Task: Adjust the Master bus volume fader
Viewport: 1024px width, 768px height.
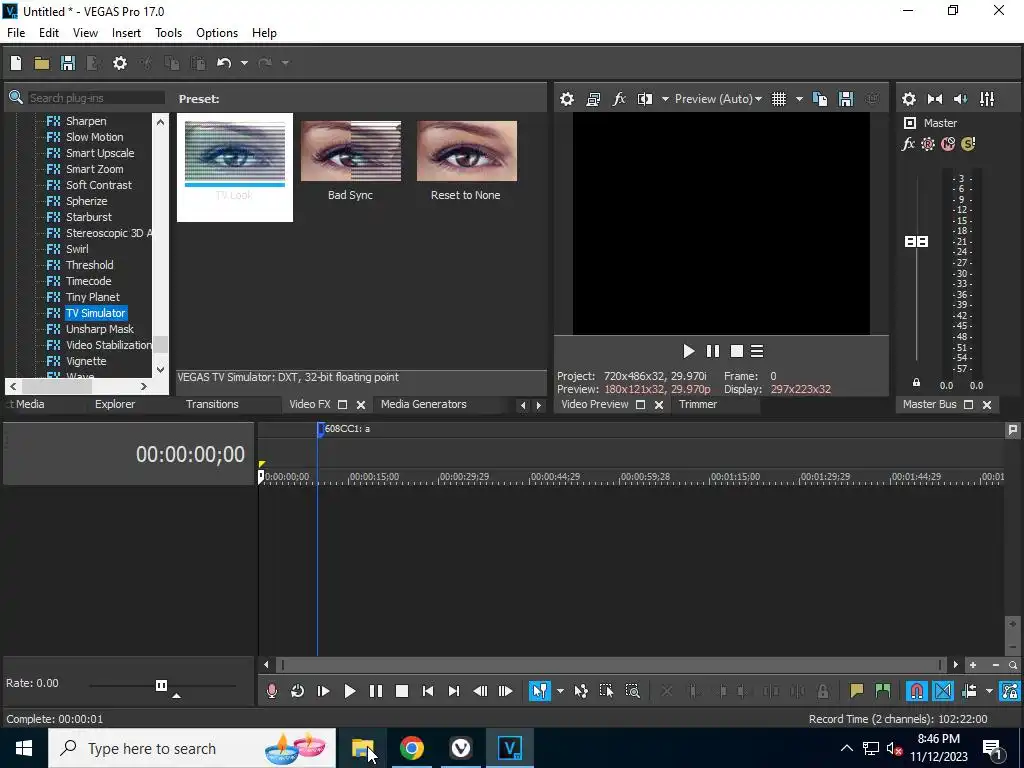Action: tap(916, 242)
